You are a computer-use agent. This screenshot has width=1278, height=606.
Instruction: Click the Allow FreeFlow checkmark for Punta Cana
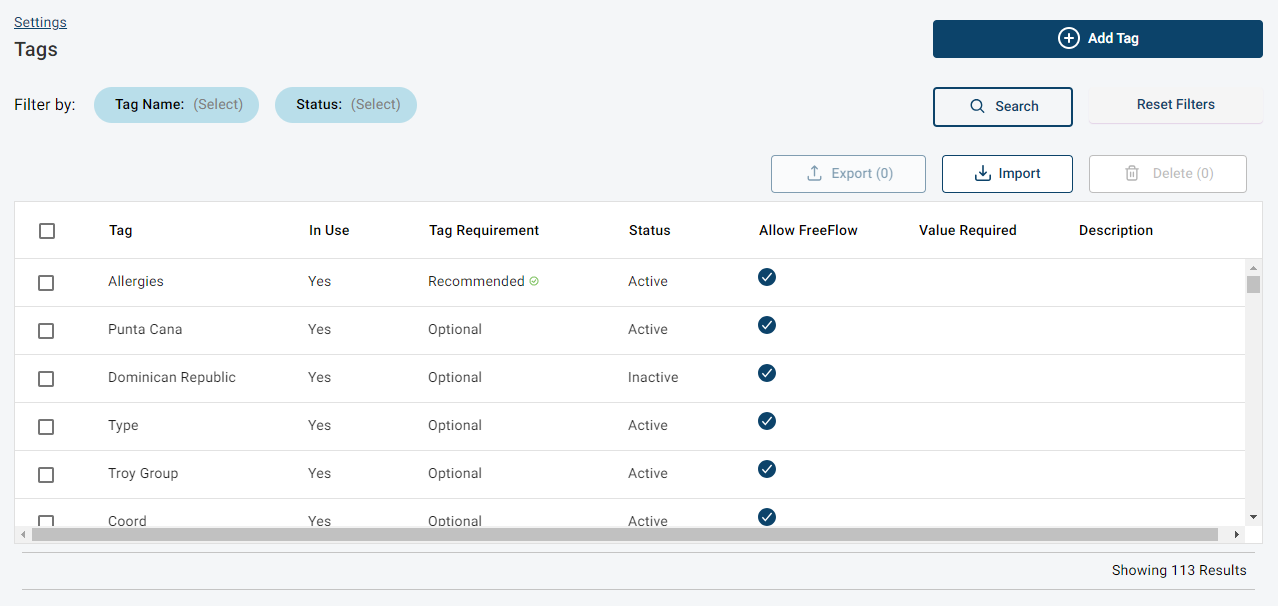(767, 325)
